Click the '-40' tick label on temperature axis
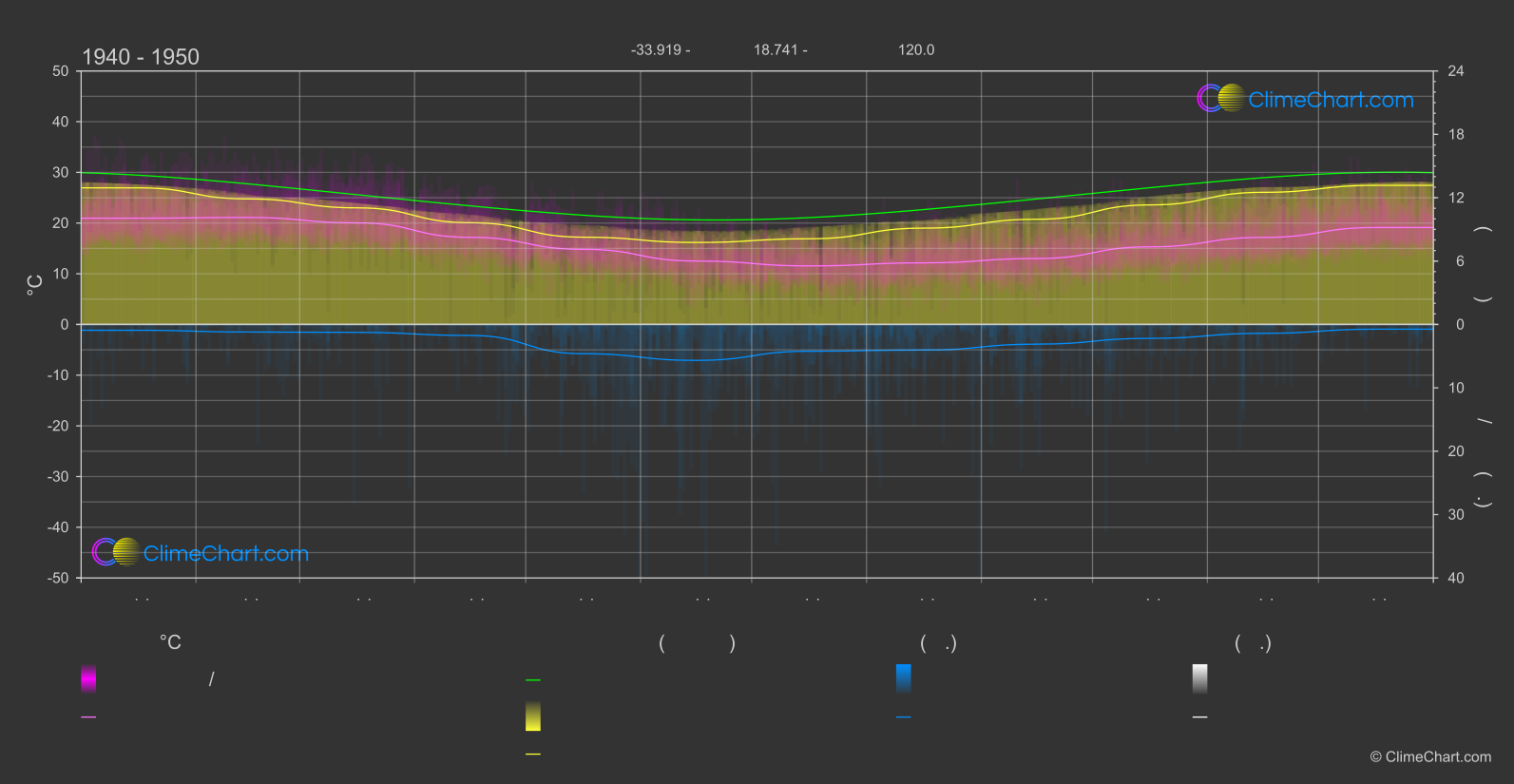The image size is (1514, 784). point(58,527)
